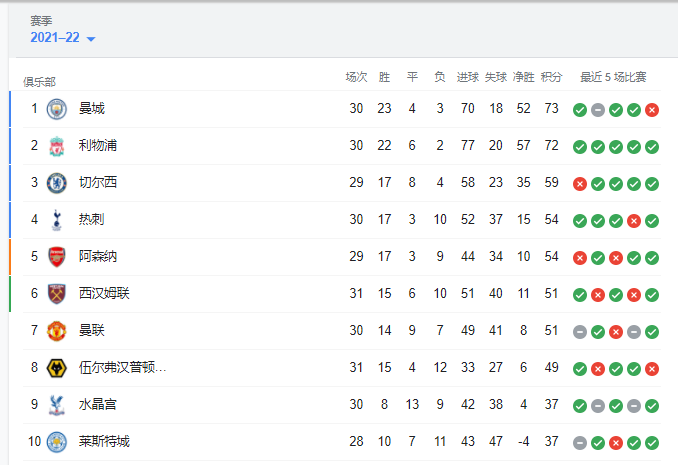Click 切尔西's first red loss result icon

pyautogui.click(x=580, y=183)
